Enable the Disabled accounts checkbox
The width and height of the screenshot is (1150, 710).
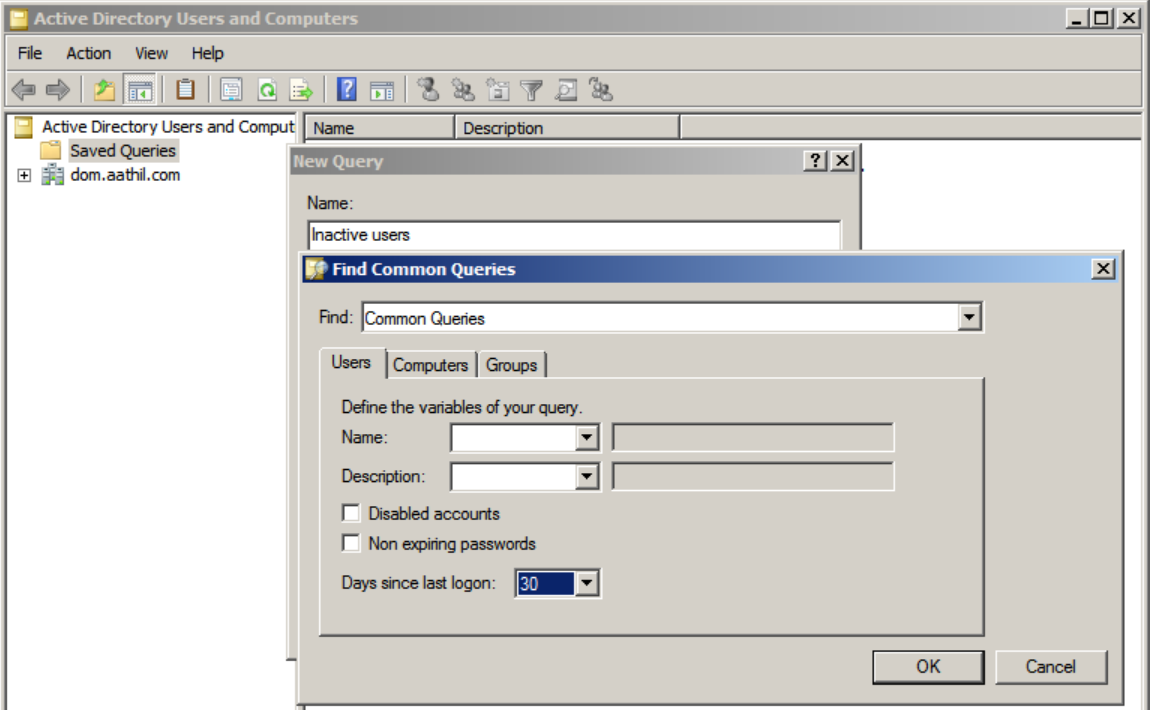click(x=351, y=513)
